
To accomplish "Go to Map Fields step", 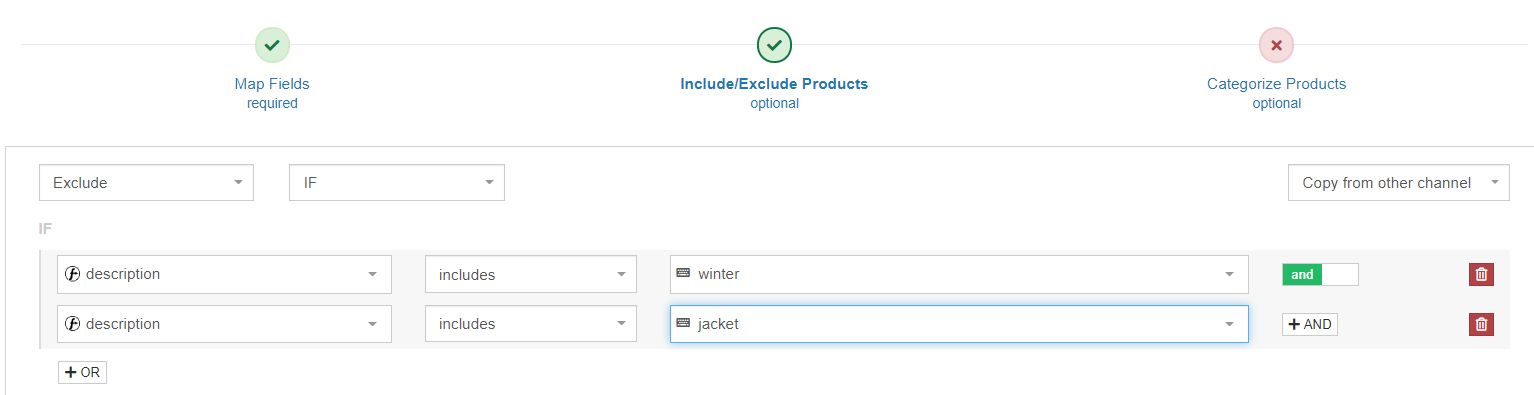I will click(272, 84).
